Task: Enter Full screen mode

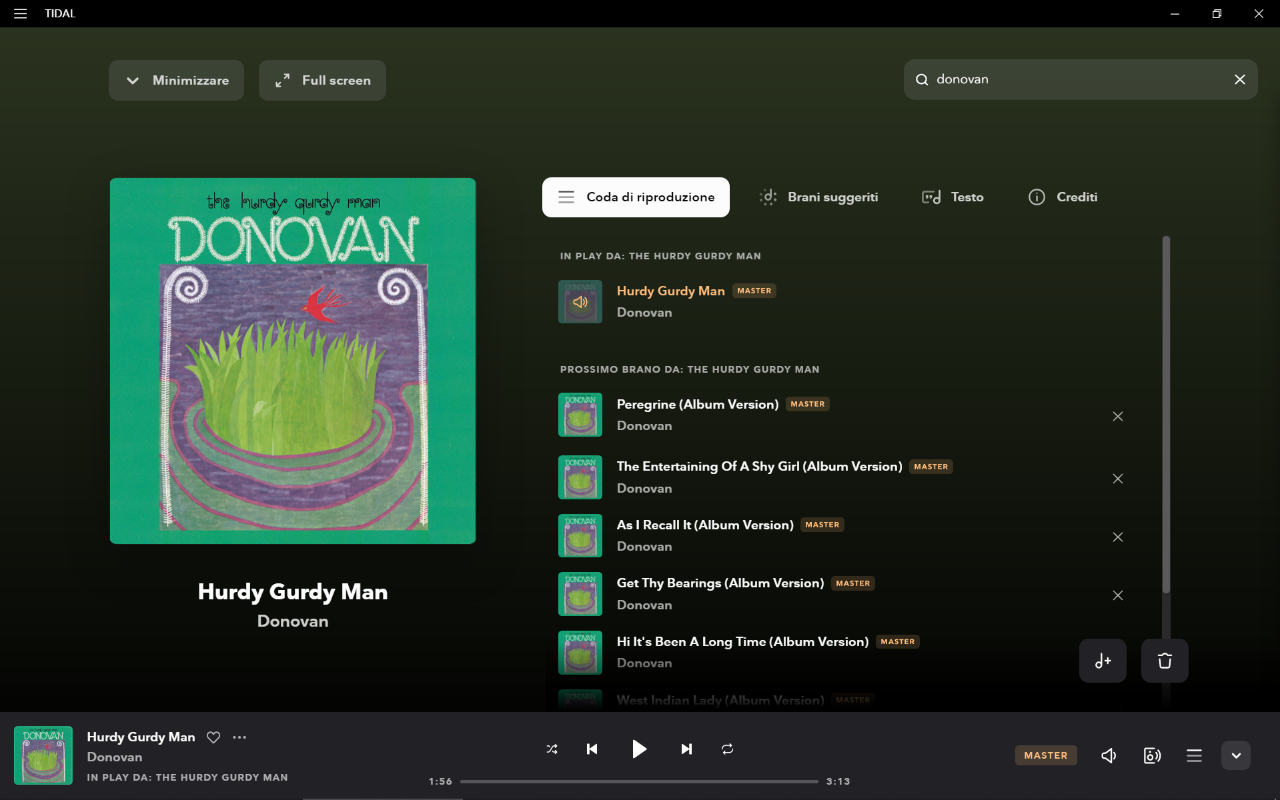Action: (322, 80)
